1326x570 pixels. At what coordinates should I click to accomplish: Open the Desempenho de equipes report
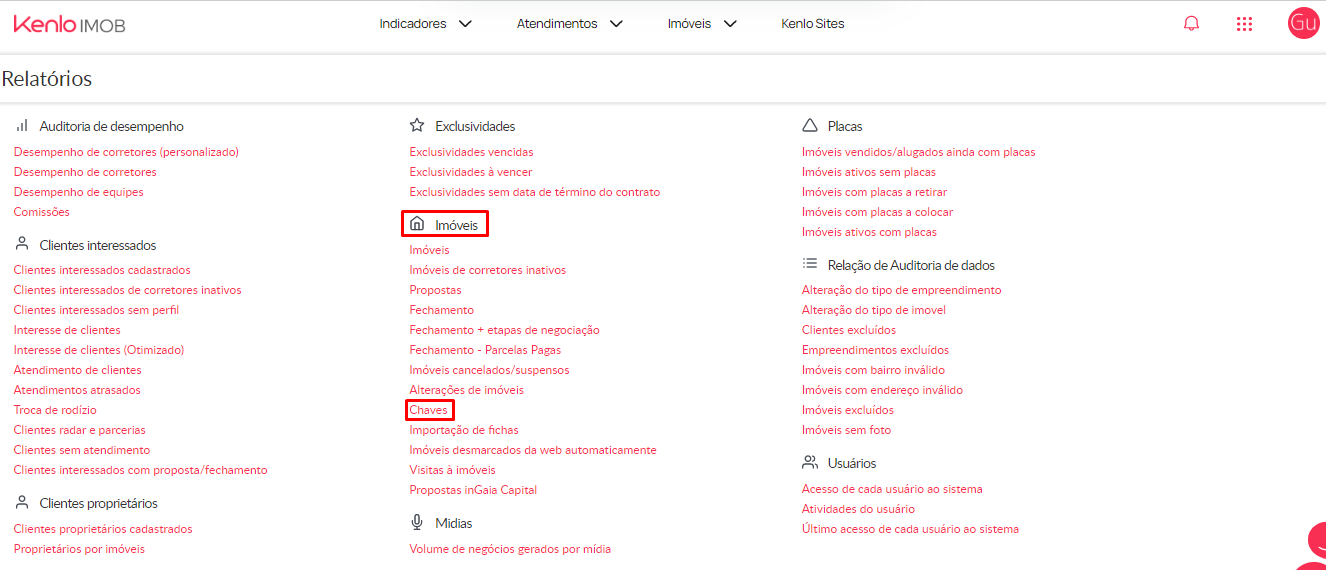tap(79, 192)
